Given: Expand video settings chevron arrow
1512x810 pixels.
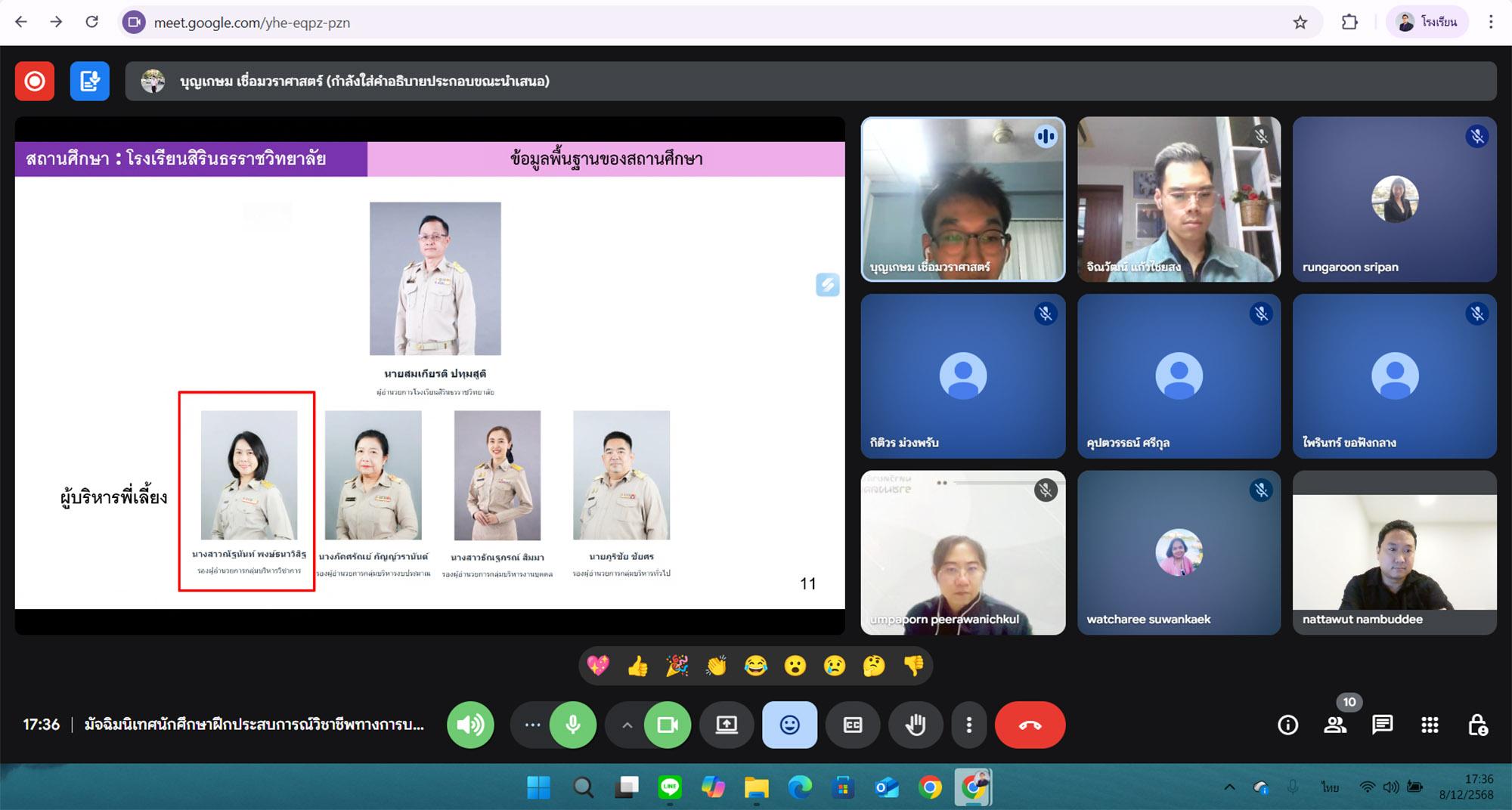Looking at the screenshot, I should pyautogui.click(x=627, y=725).
